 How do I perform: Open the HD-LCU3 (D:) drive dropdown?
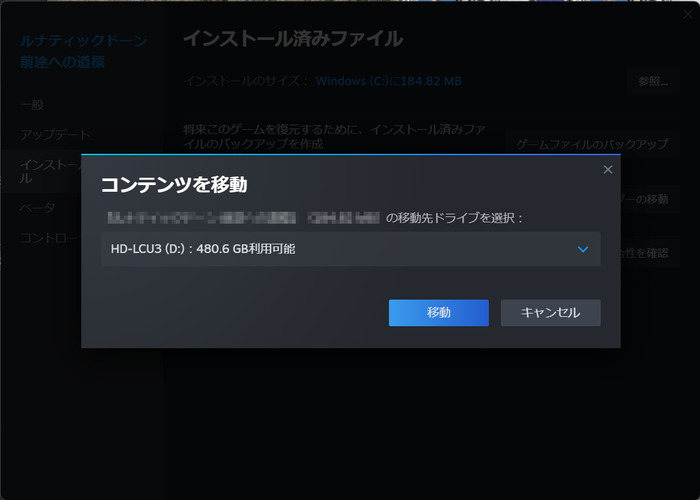[350, 249]
